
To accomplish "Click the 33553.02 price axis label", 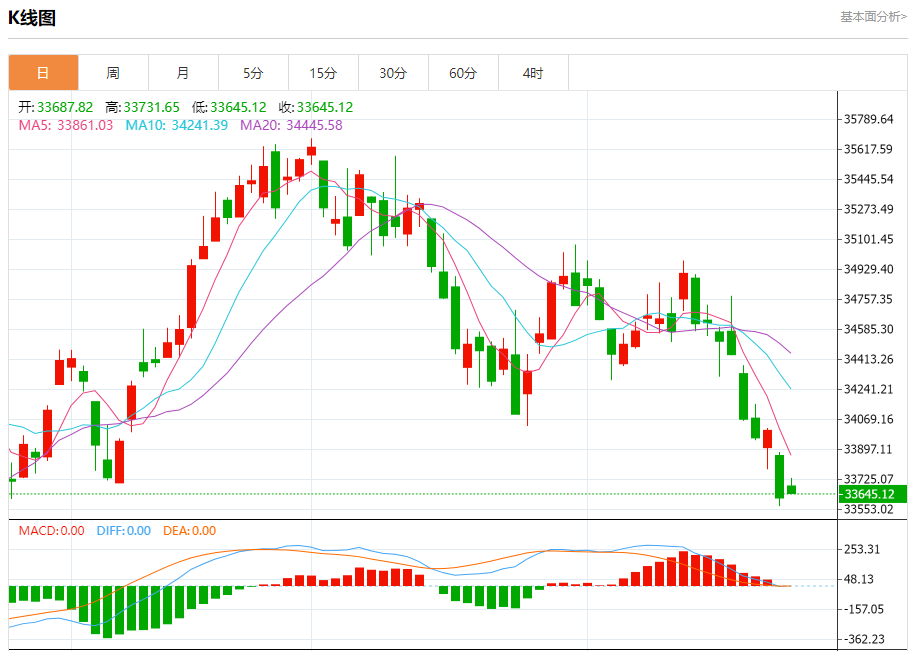I will pos(869,510).
